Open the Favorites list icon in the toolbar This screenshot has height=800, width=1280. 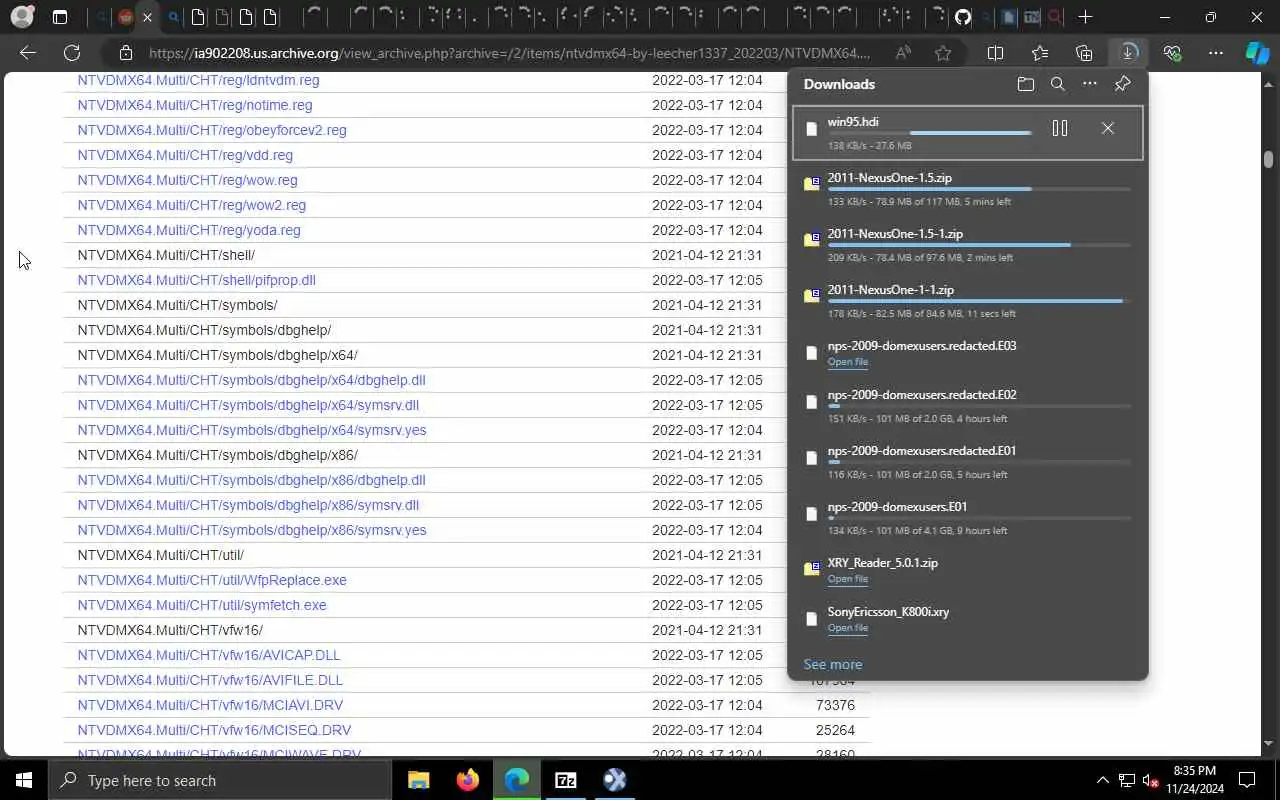(1040, 53)
